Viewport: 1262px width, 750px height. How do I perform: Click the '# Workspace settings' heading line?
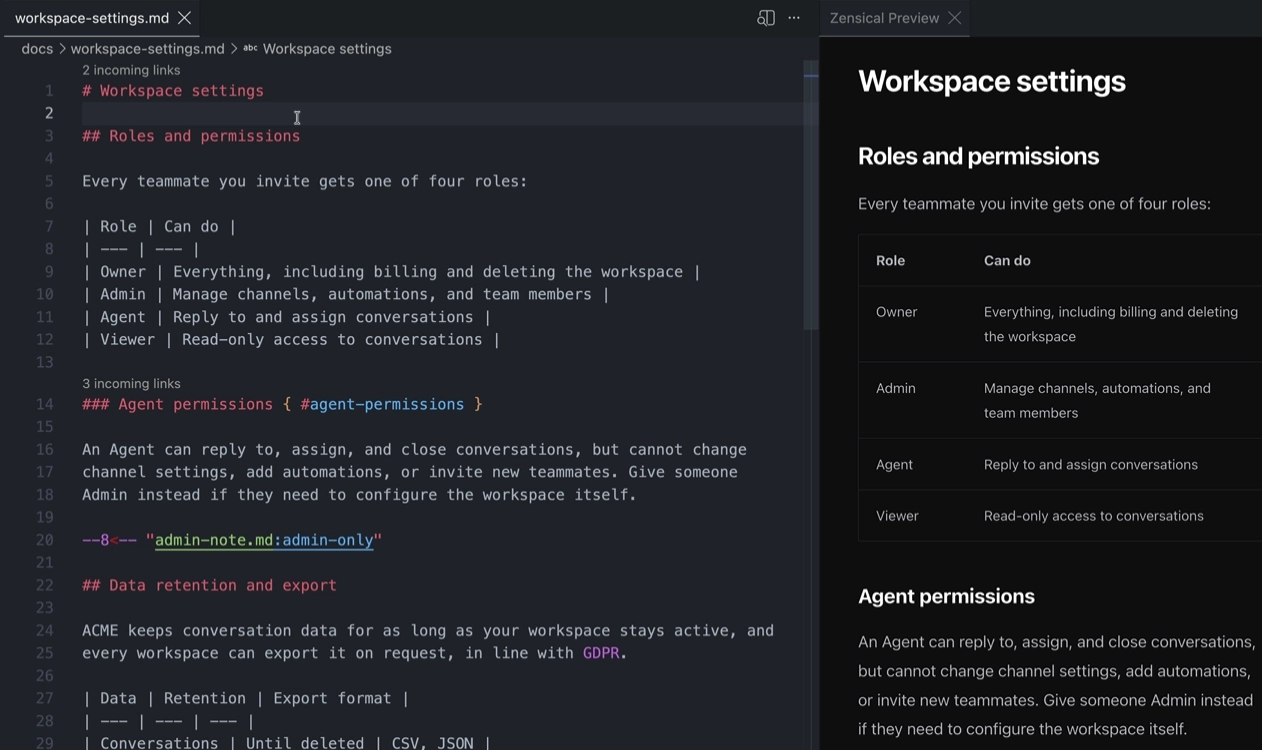coord(173,91)
